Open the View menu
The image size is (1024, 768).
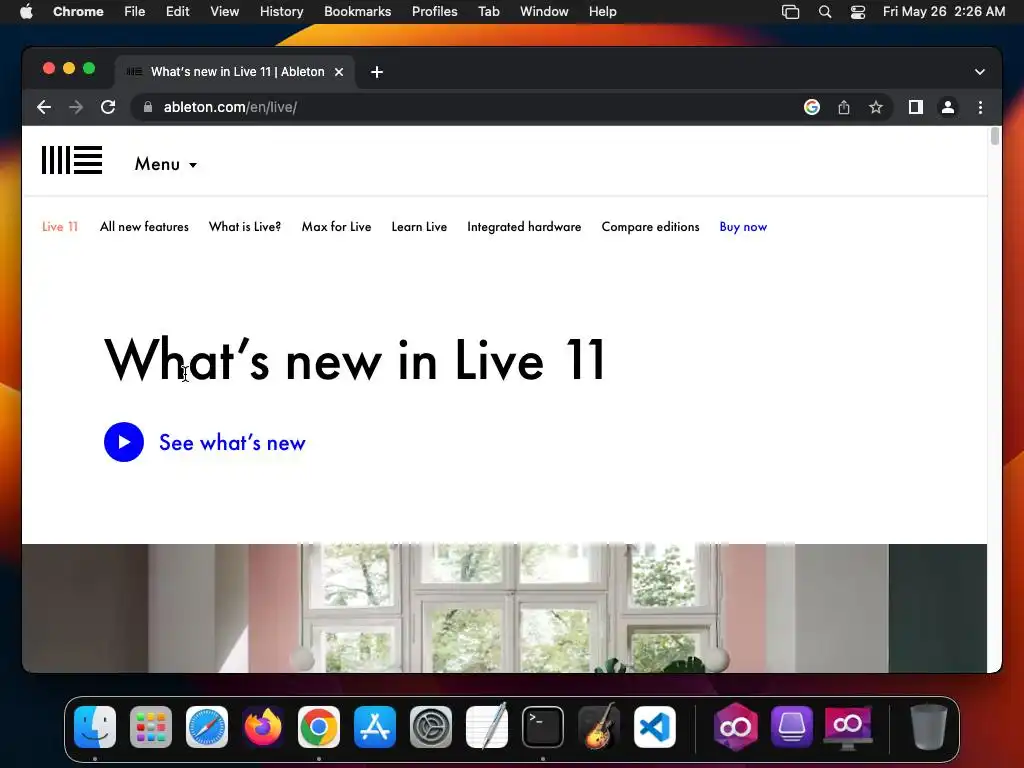[x=225, y=12]
